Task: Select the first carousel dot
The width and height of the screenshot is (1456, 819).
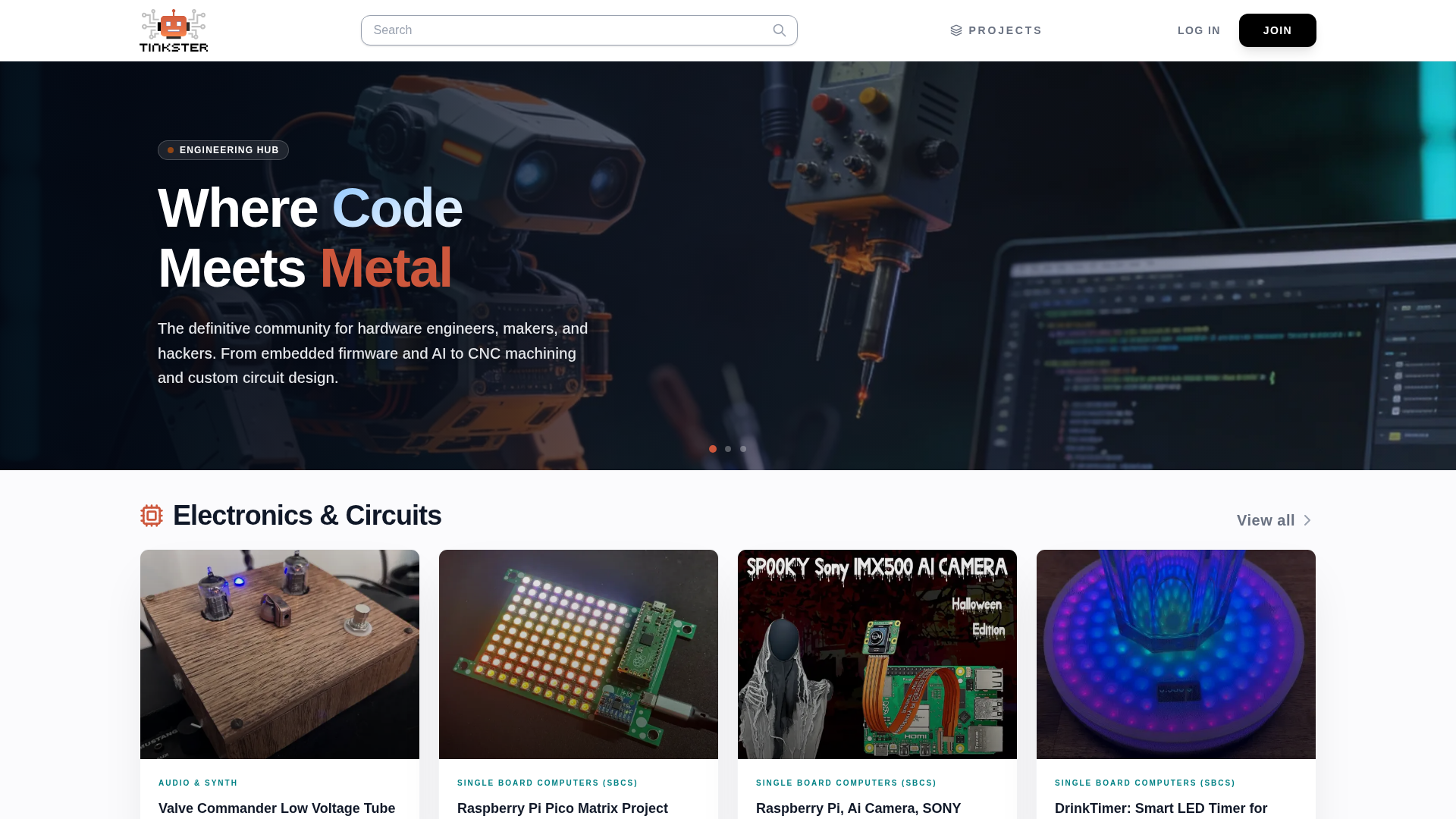Action: pyautogui.click(x=713, y=449)
